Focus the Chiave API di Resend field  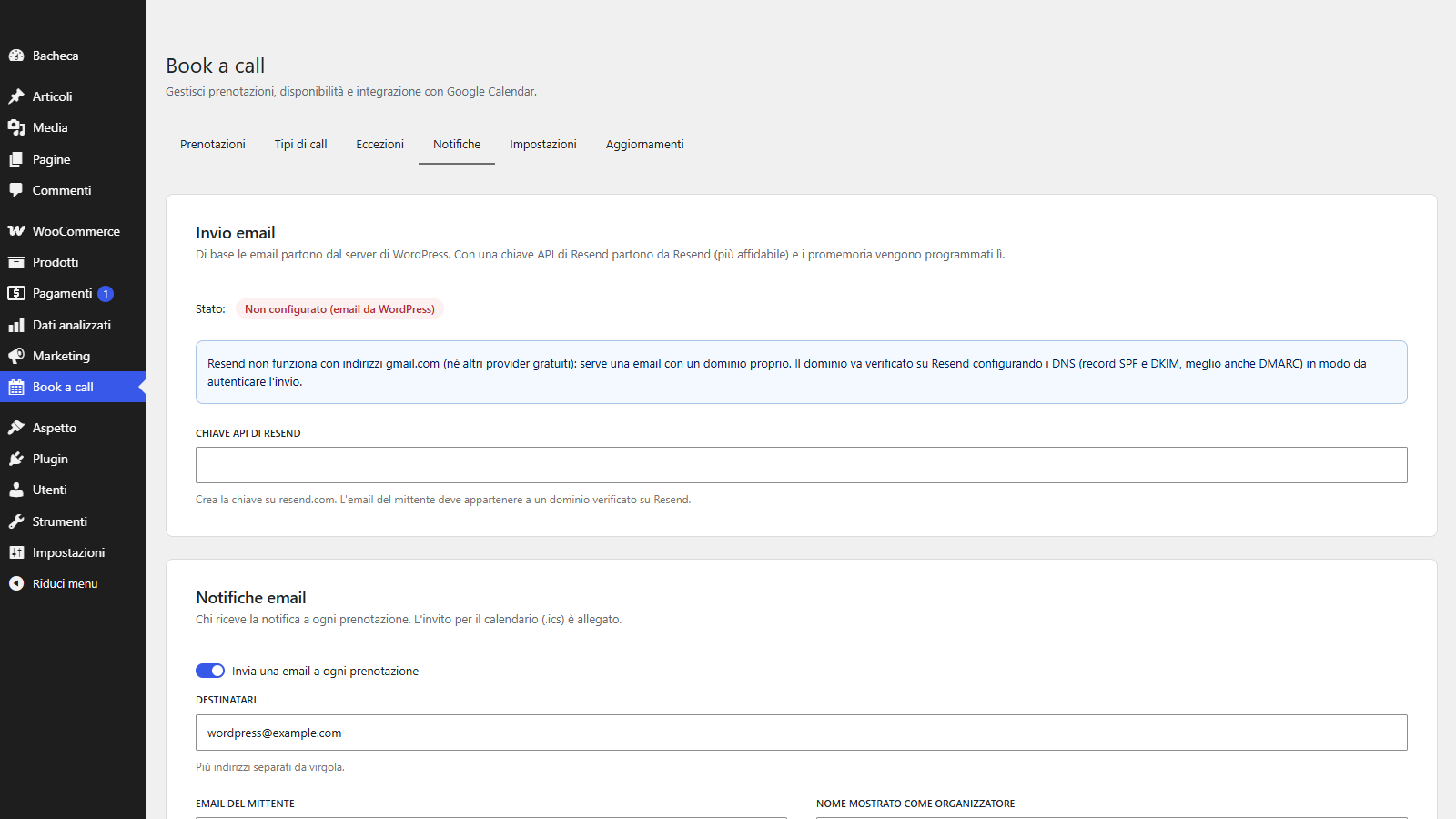point(802,465)
